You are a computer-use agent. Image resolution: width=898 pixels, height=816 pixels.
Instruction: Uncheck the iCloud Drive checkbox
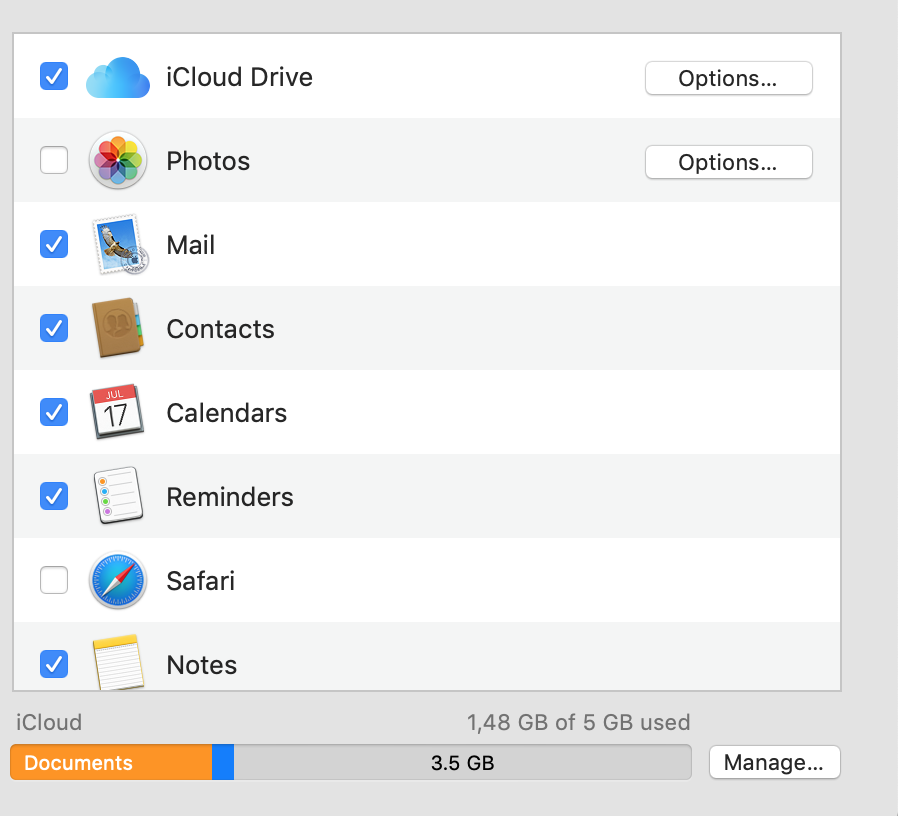(54, 76)
